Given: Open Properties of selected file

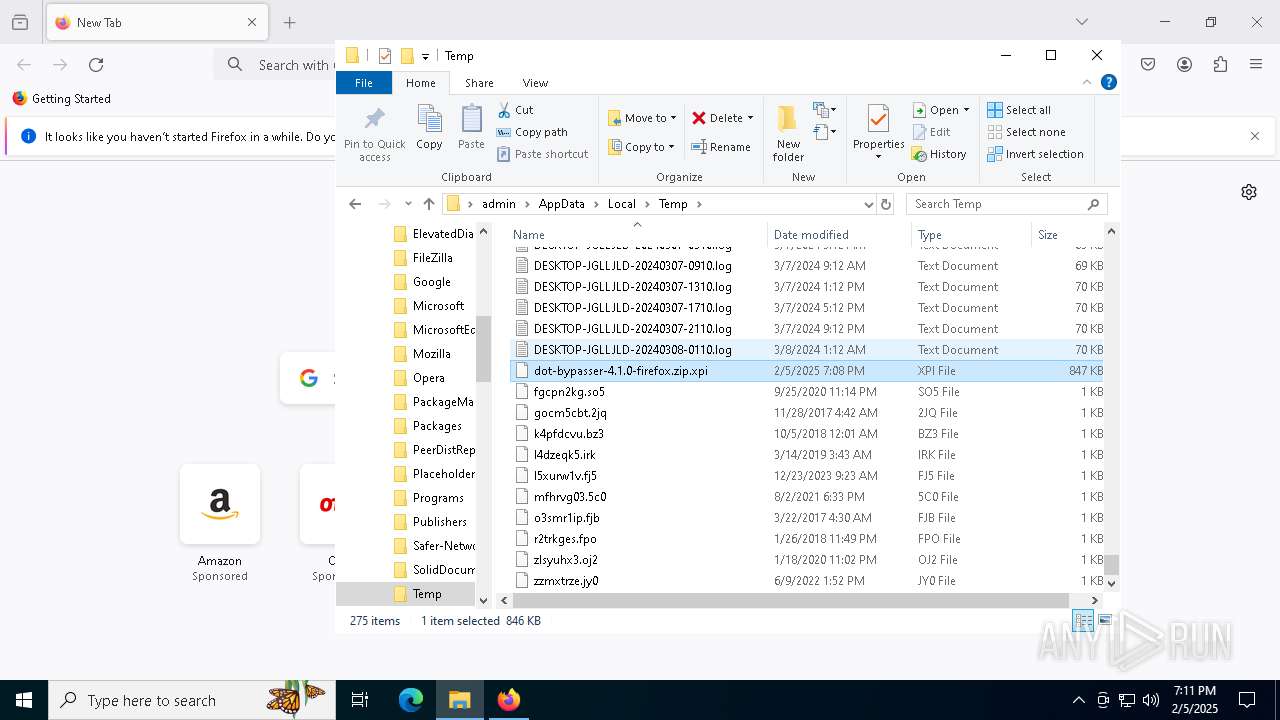Looking at the screenshot, I should [878, 131].
